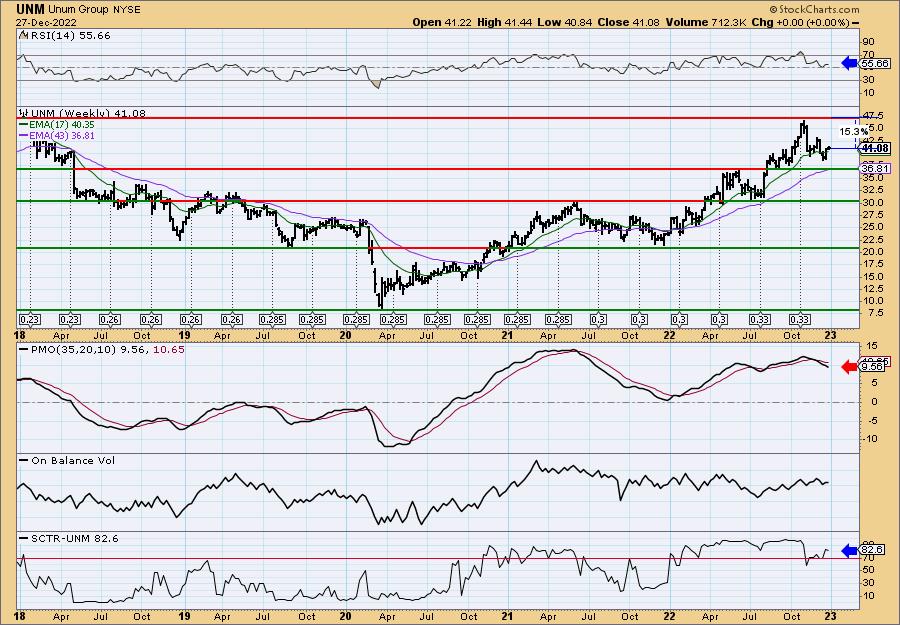Click year 21 on the bottom time axis
Viewport: 900px width, 625px height.
507,616
